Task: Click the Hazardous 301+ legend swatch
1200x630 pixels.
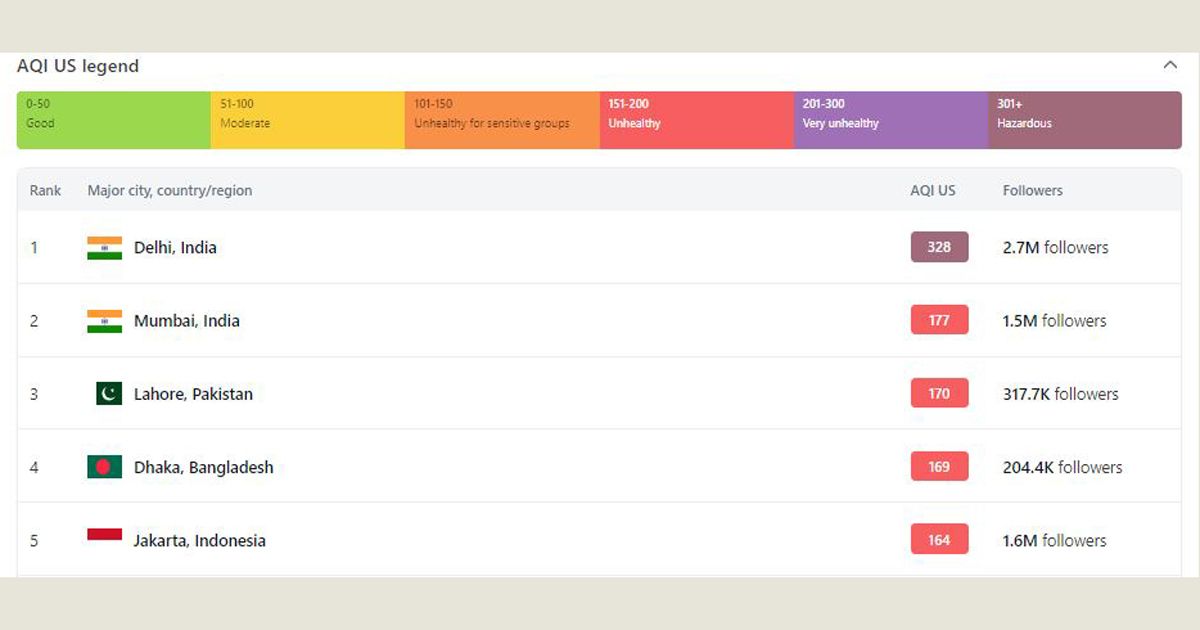Action: click(x=1085, y=120)
